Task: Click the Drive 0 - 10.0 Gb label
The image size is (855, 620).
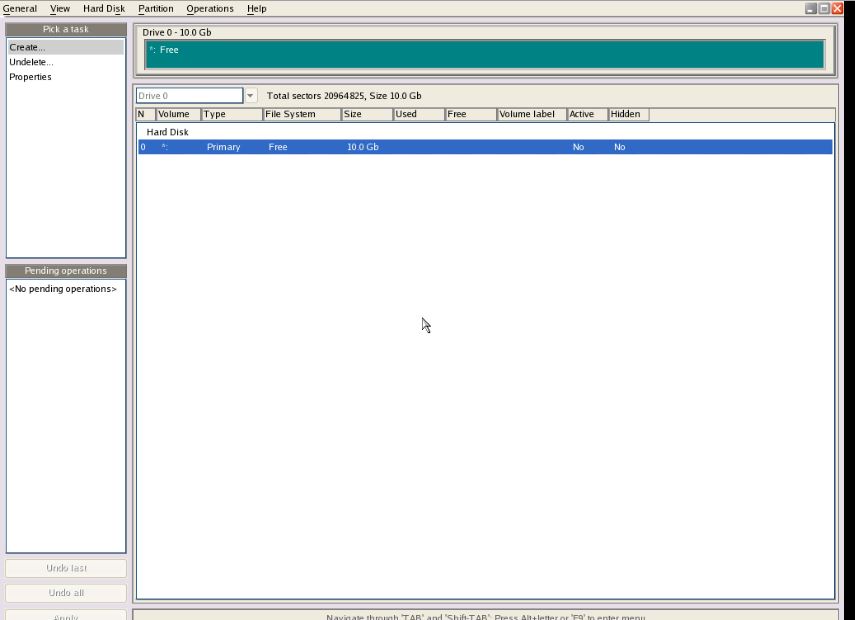Action: 177,32
